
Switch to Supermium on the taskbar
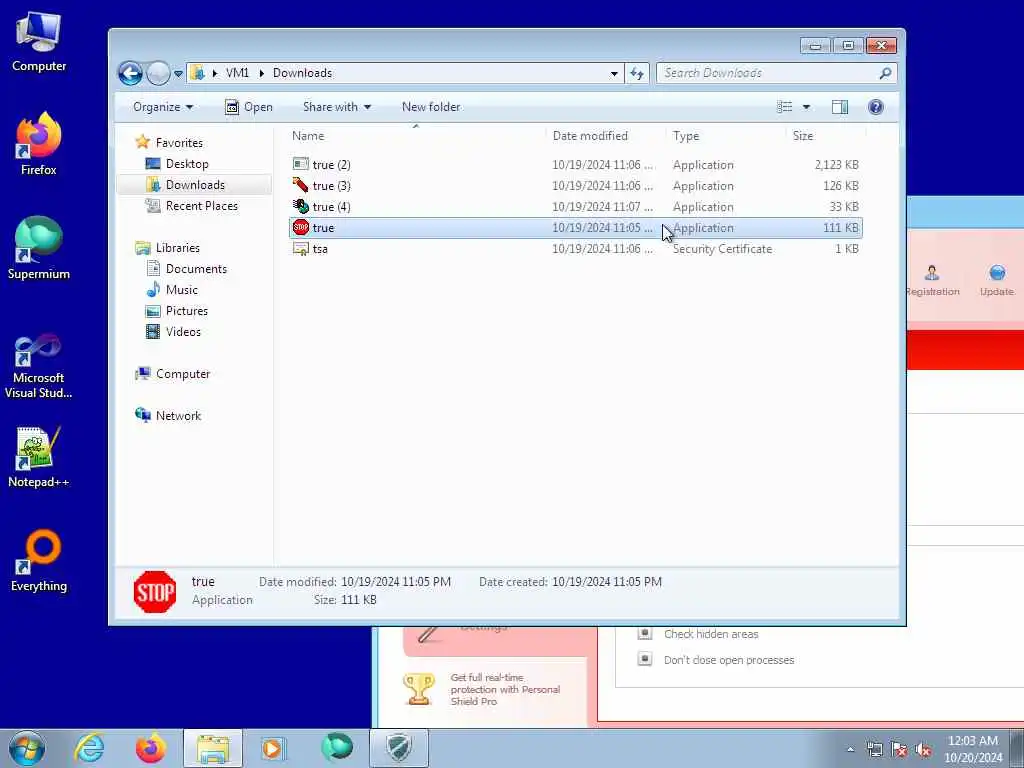click(336, 748)
